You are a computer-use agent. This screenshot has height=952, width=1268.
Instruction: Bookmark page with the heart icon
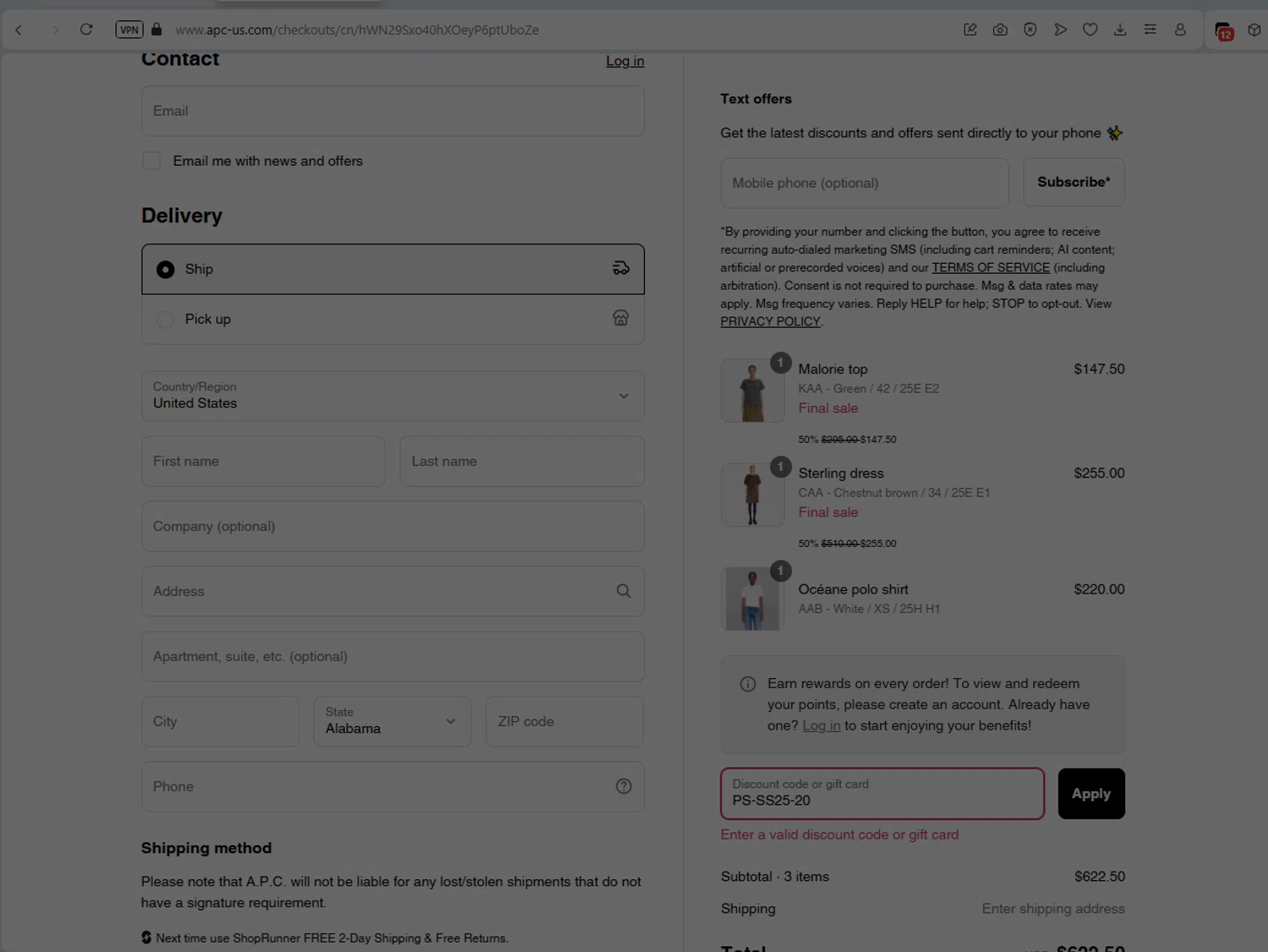[1090, 30]
